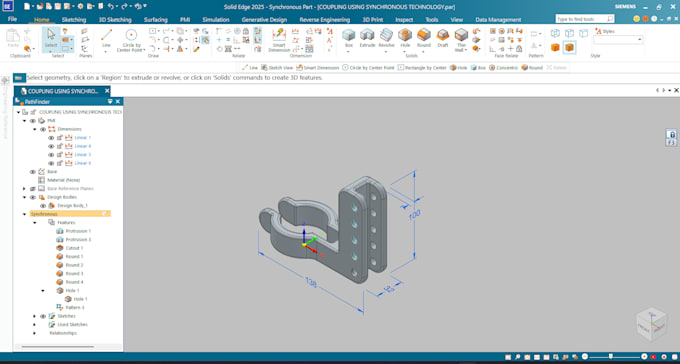Hide the Linear 4 dimension
The width and height of the screenshot is (680, 364).
tap(51, 146)
